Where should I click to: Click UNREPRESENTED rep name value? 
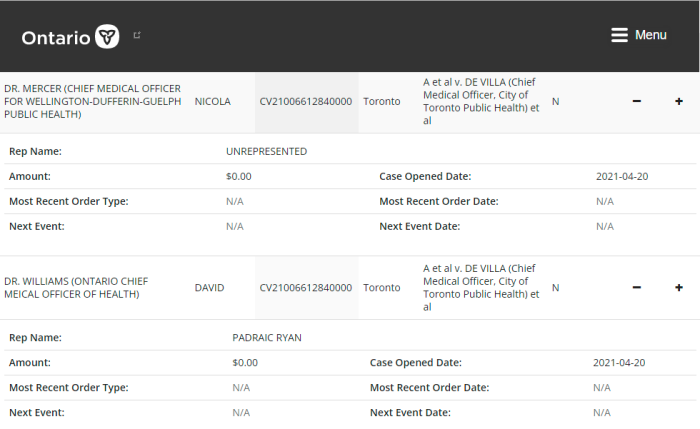click(267, 151)
